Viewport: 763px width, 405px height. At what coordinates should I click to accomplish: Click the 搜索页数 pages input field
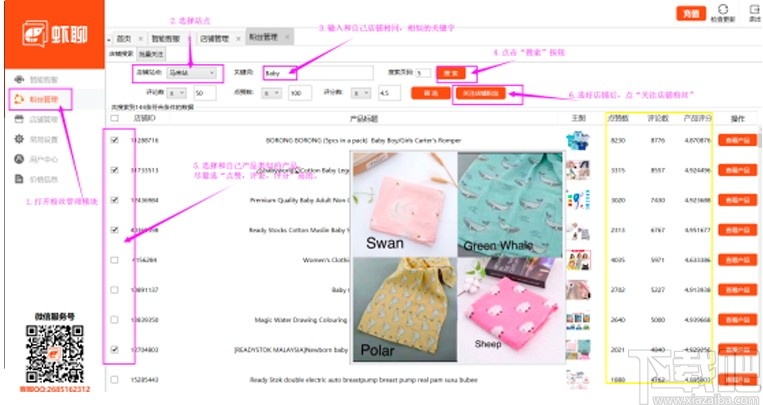[423, 73]
